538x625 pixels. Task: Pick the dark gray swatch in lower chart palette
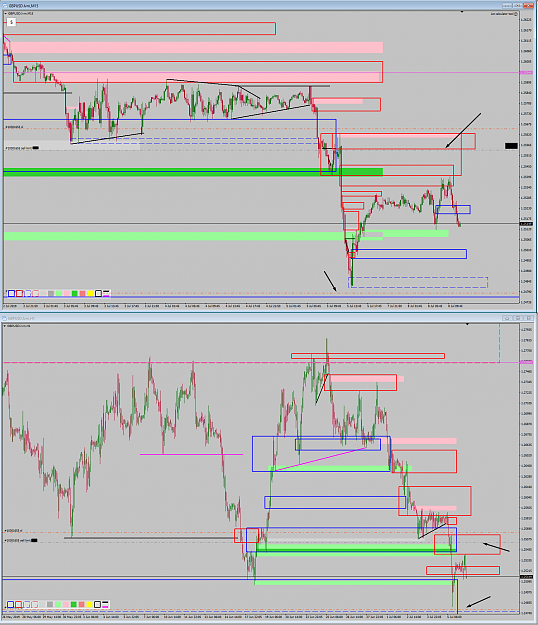(x=50, y=604)
